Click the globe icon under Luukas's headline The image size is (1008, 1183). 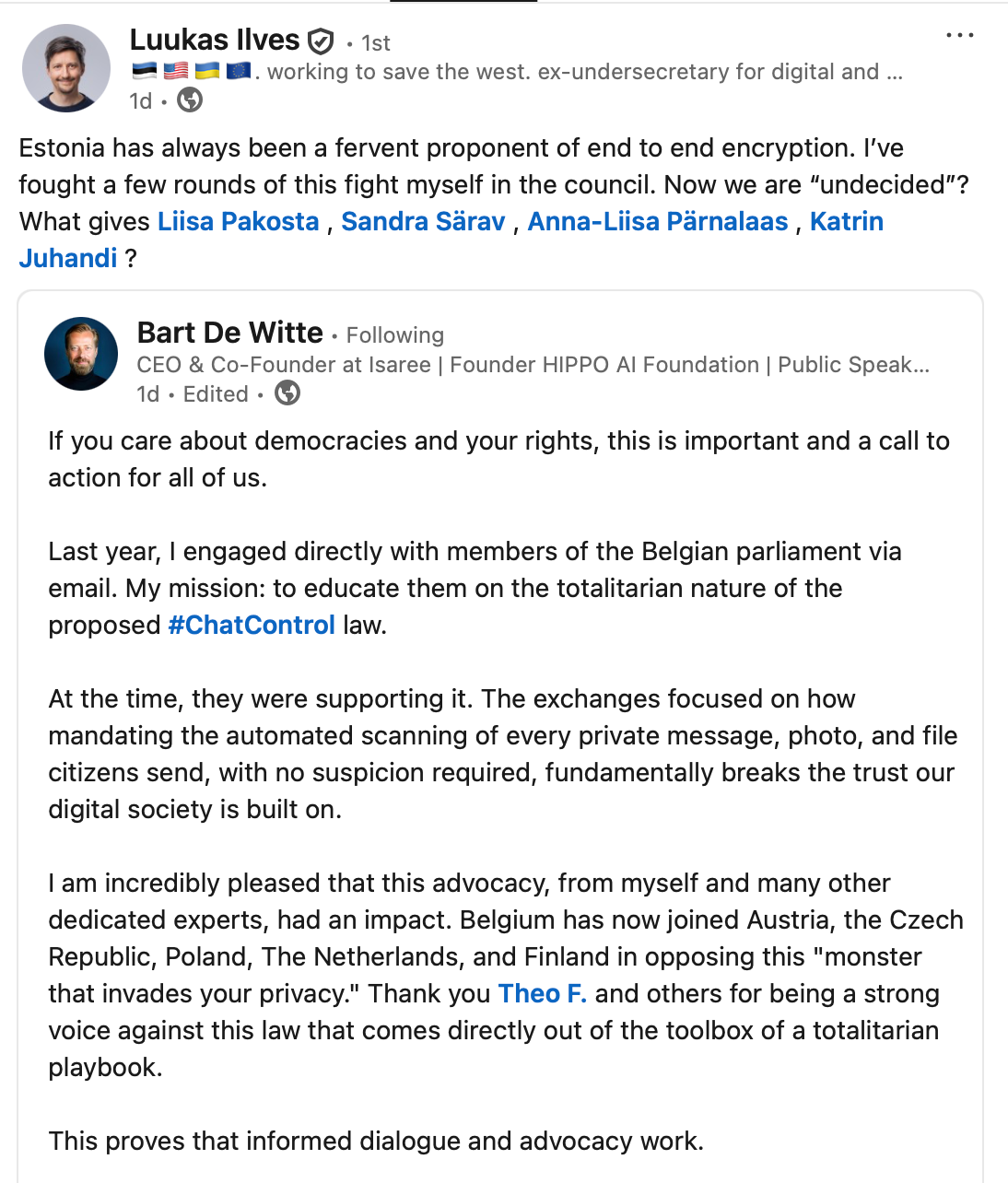(x=190, y=100)
